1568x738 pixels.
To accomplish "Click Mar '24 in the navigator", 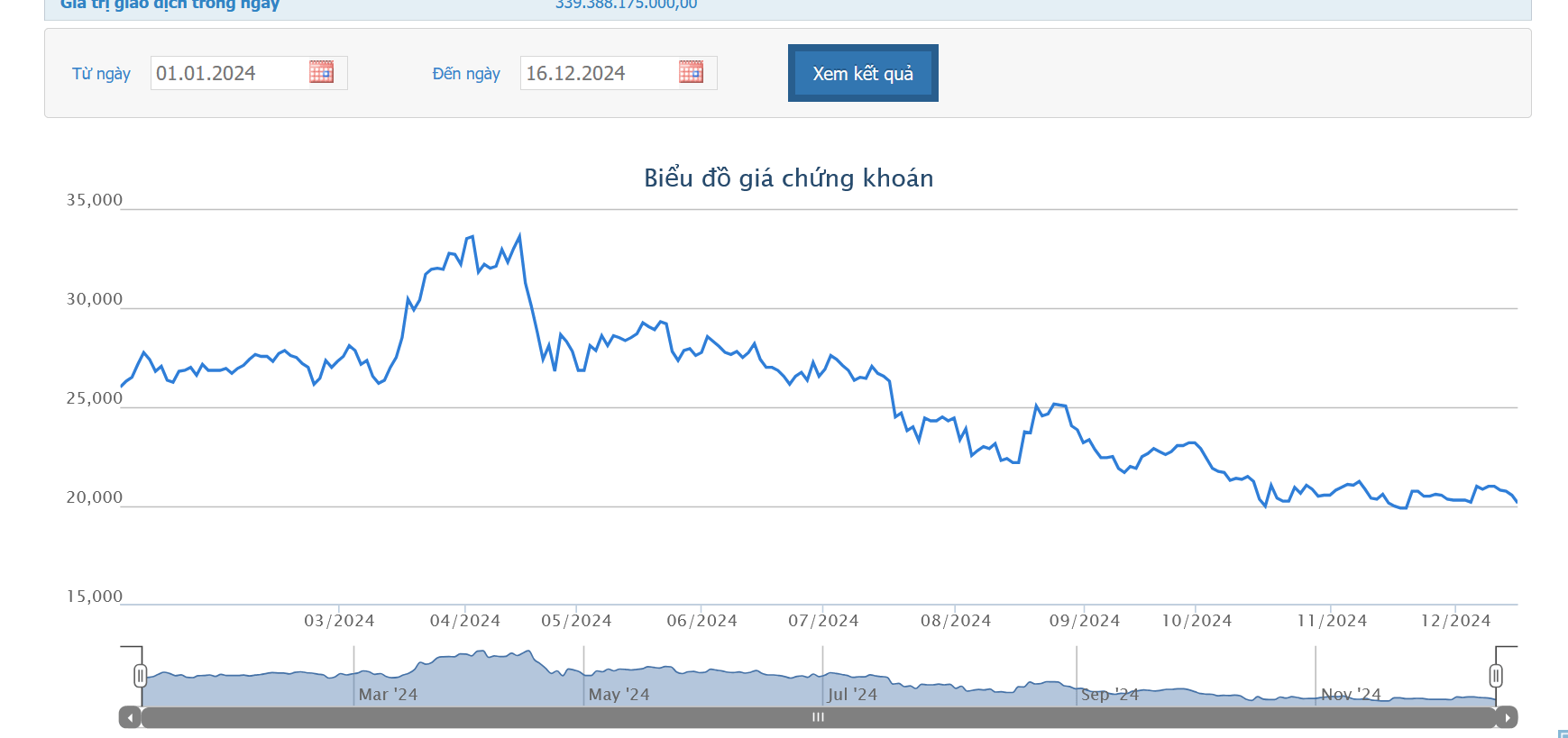I will pyautogui.click(x=388, y=695).
